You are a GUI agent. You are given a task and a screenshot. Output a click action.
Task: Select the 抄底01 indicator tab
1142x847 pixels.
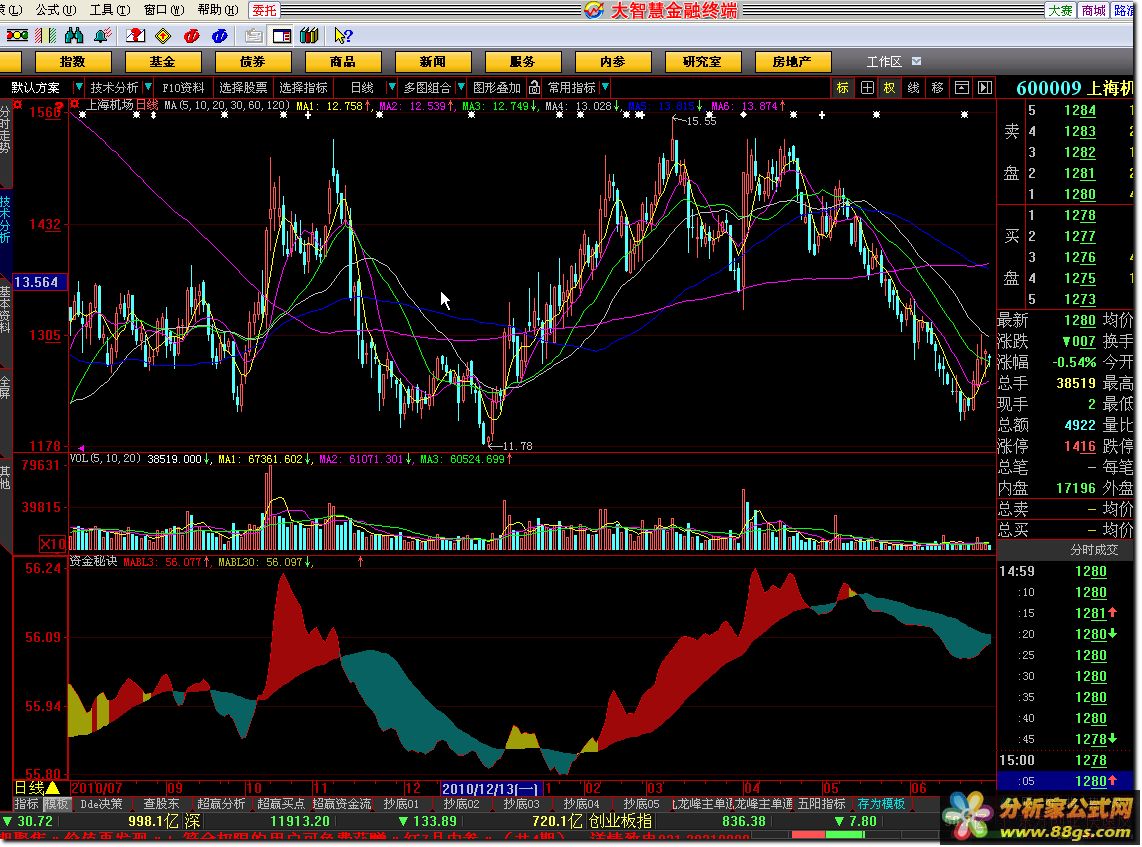coord(401,803)
